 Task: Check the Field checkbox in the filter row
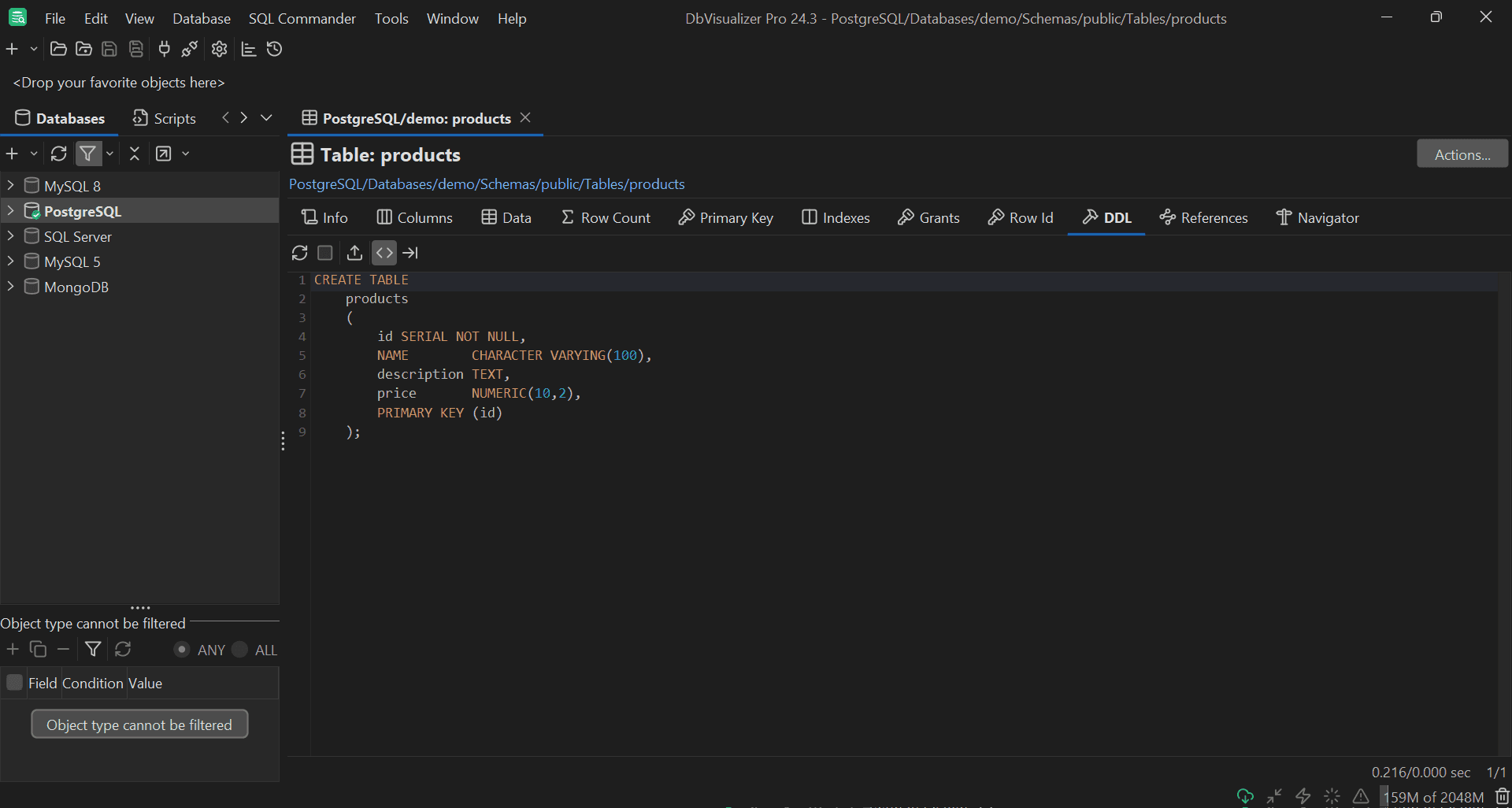pyautogui.click(x=13, y=683)
